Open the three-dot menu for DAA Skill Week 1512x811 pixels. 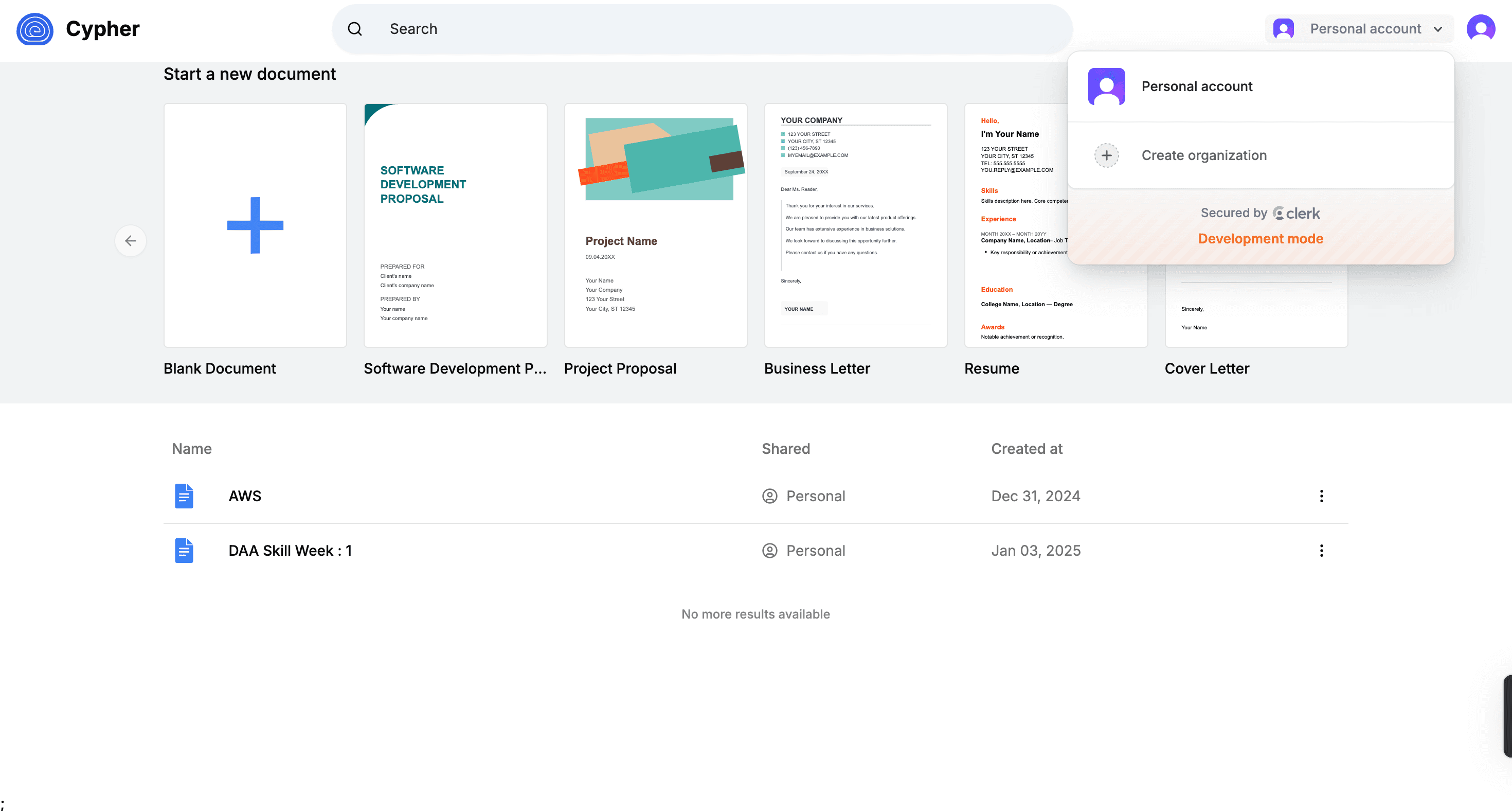[x=1321, y=551]
